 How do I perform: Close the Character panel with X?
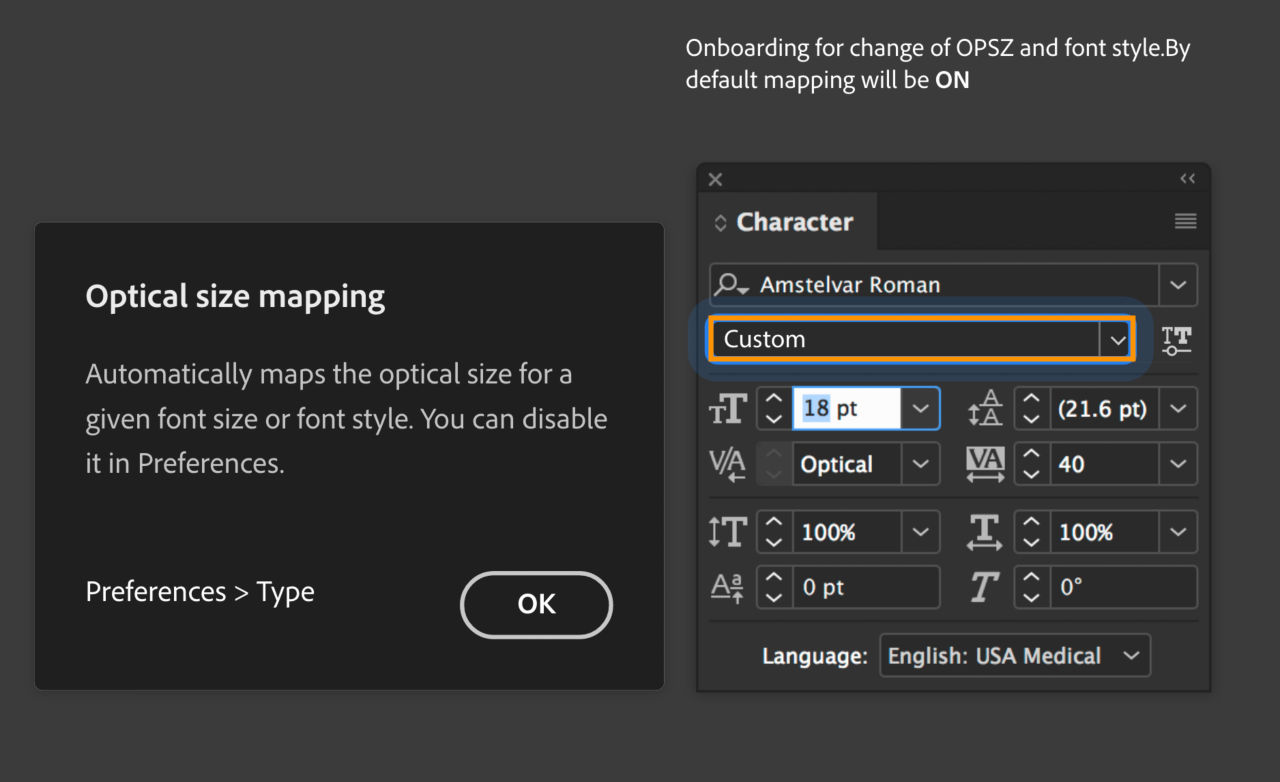(x=715, y=180)
